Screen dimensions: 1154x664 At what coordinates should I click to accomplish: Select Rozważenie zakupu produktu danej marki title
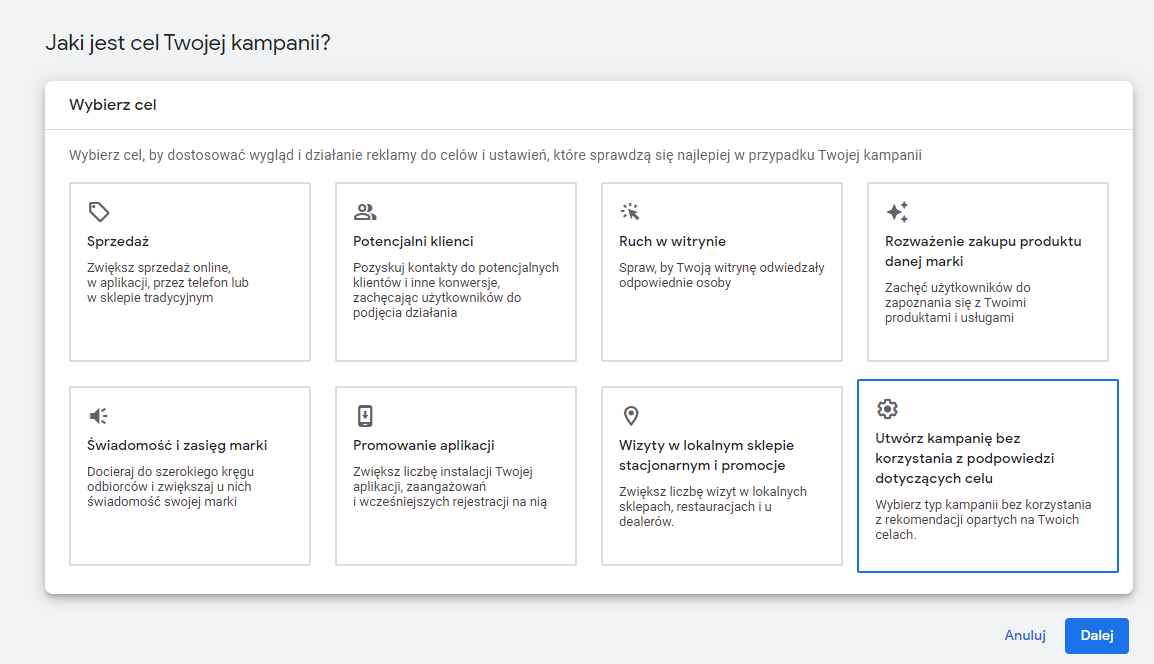click(x=982, y=251)
